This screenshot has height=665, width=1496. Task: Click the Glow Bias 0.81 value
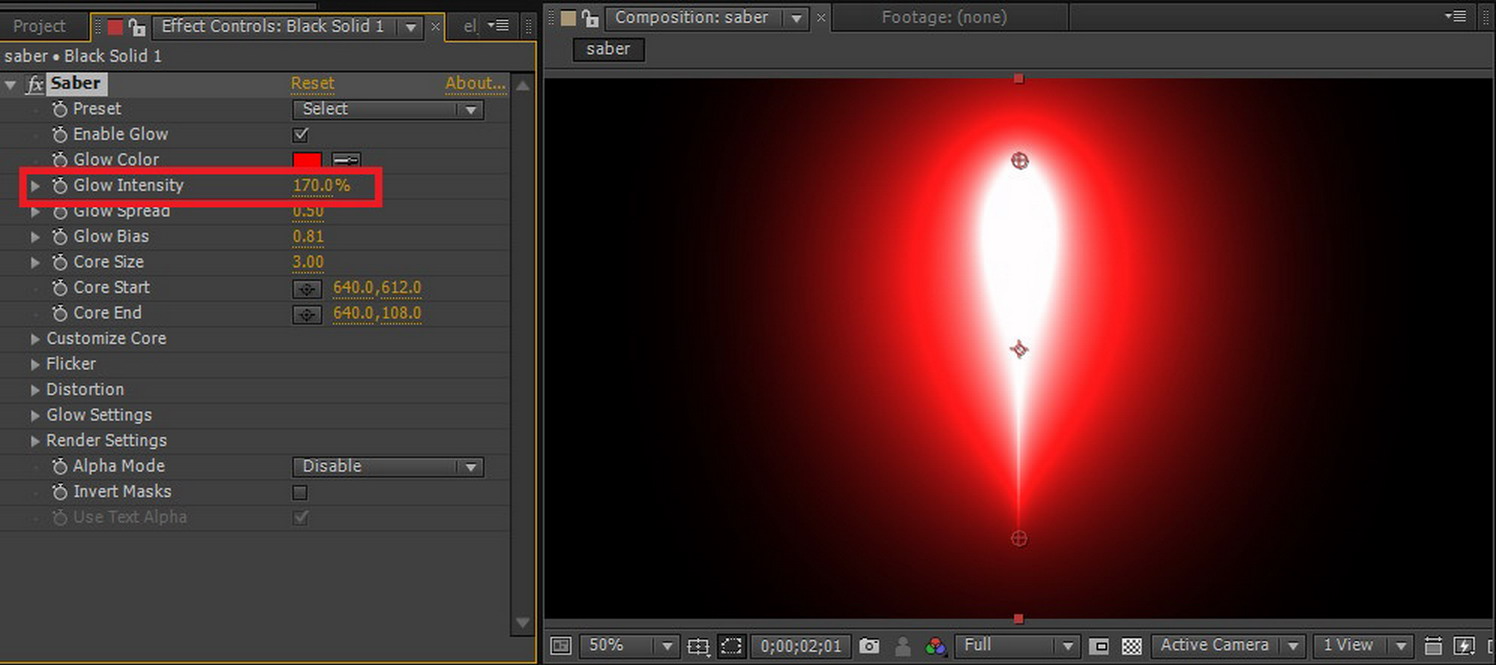tap(308, 237)
